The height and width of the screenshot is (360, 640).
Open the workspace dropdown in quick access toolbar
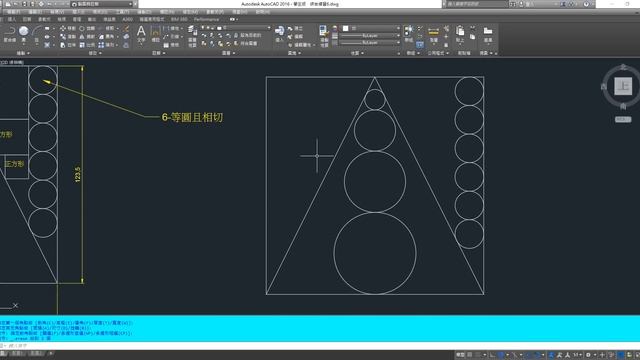pyautogui.click(x=102, y=4)
